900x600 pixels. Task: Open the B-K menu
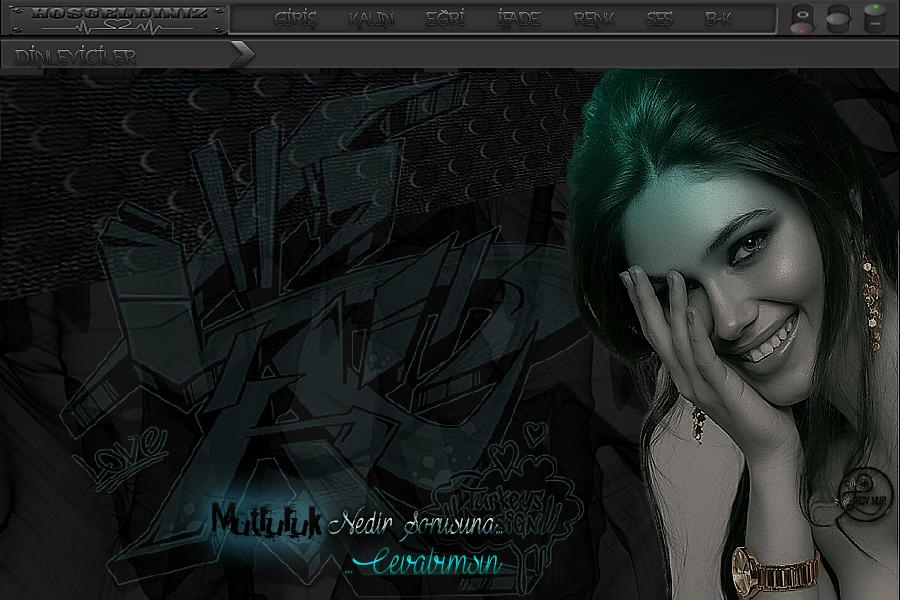coord(719,19)
